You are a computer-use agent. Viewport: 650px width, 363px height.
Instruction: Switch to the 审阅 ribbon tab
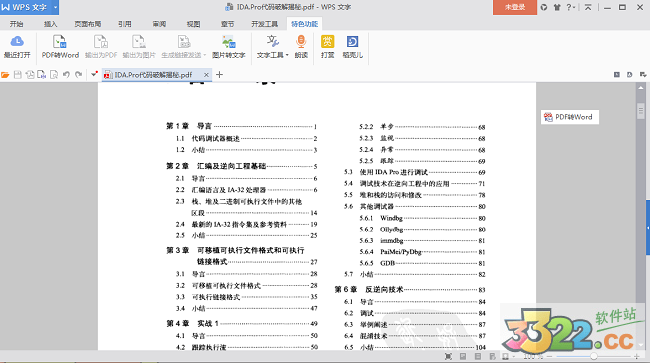click(x=159, y=24)
